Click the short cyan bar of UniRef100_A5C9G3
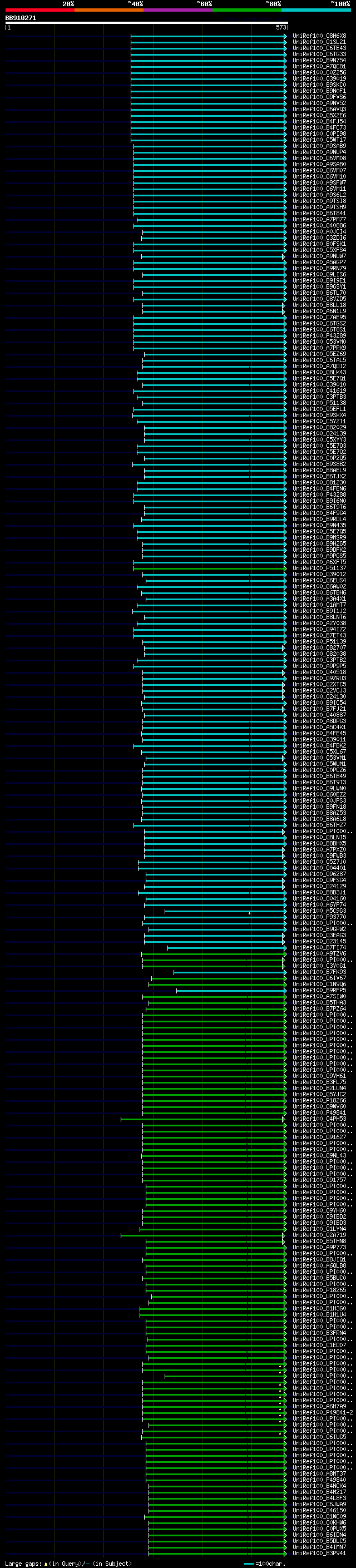356x1568 pixels. [x=225, y=911]
